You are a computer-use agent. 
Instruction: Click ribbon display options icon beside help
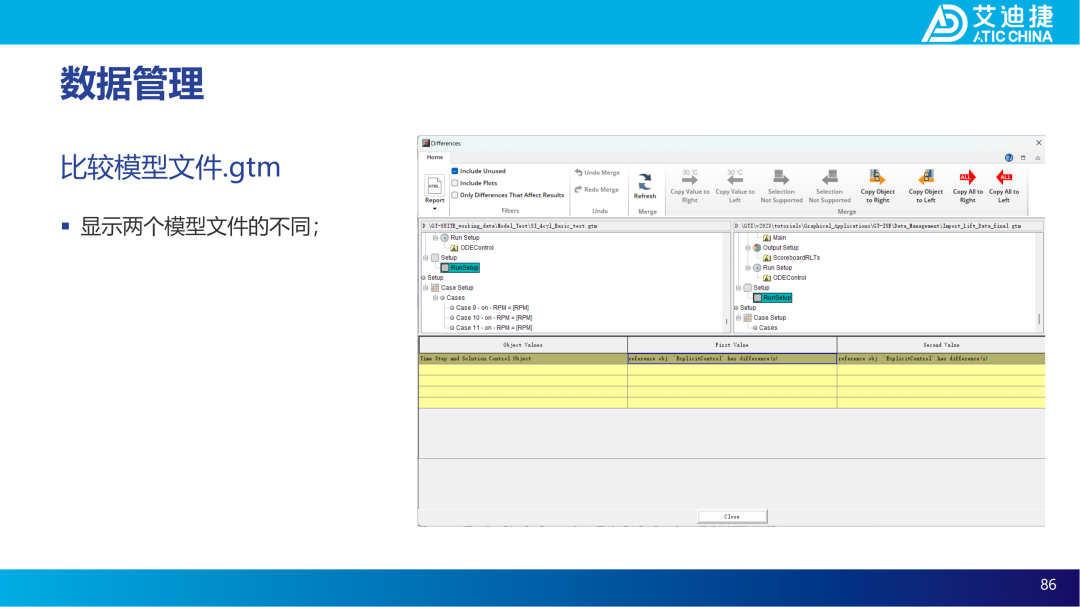1023,158
